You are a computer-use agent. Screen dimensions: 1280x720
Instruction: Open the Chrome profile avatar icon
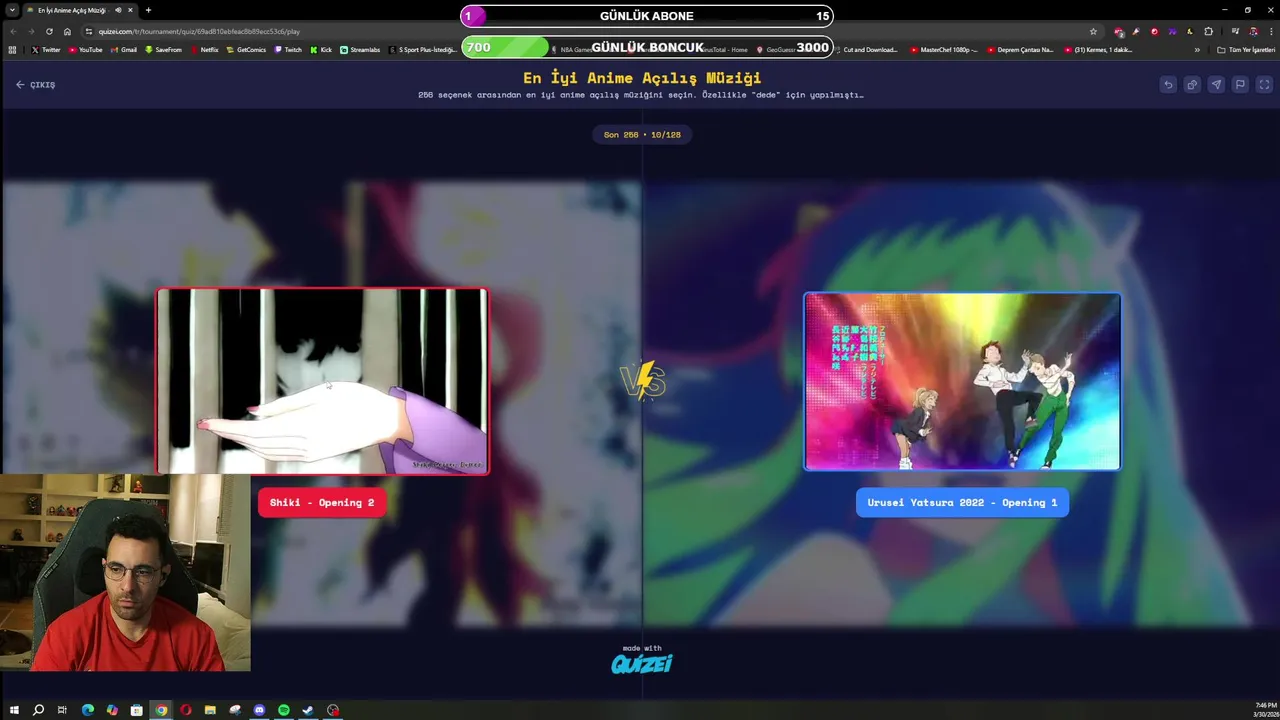click(x=1253, y=31)
